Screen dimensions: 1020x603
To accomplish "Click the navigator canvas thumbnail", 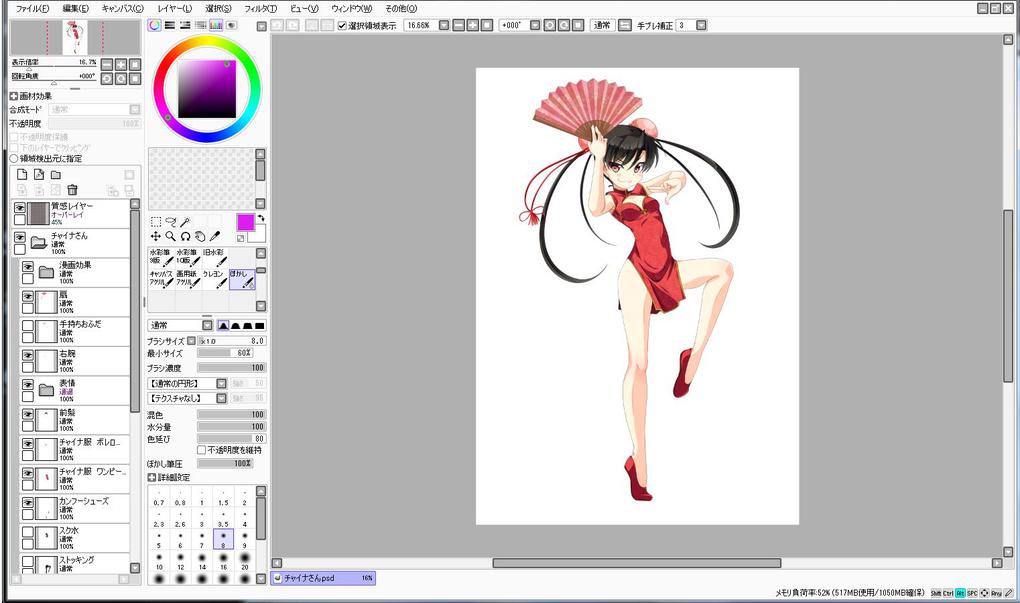I will 75,38.
